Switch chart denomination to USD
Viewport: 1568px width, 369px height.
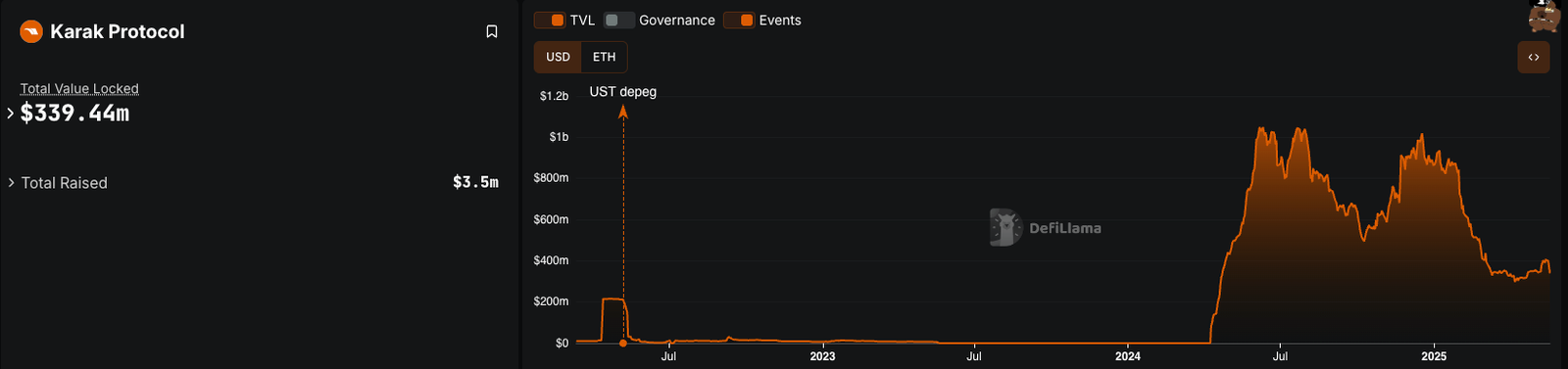pos(558,57)
